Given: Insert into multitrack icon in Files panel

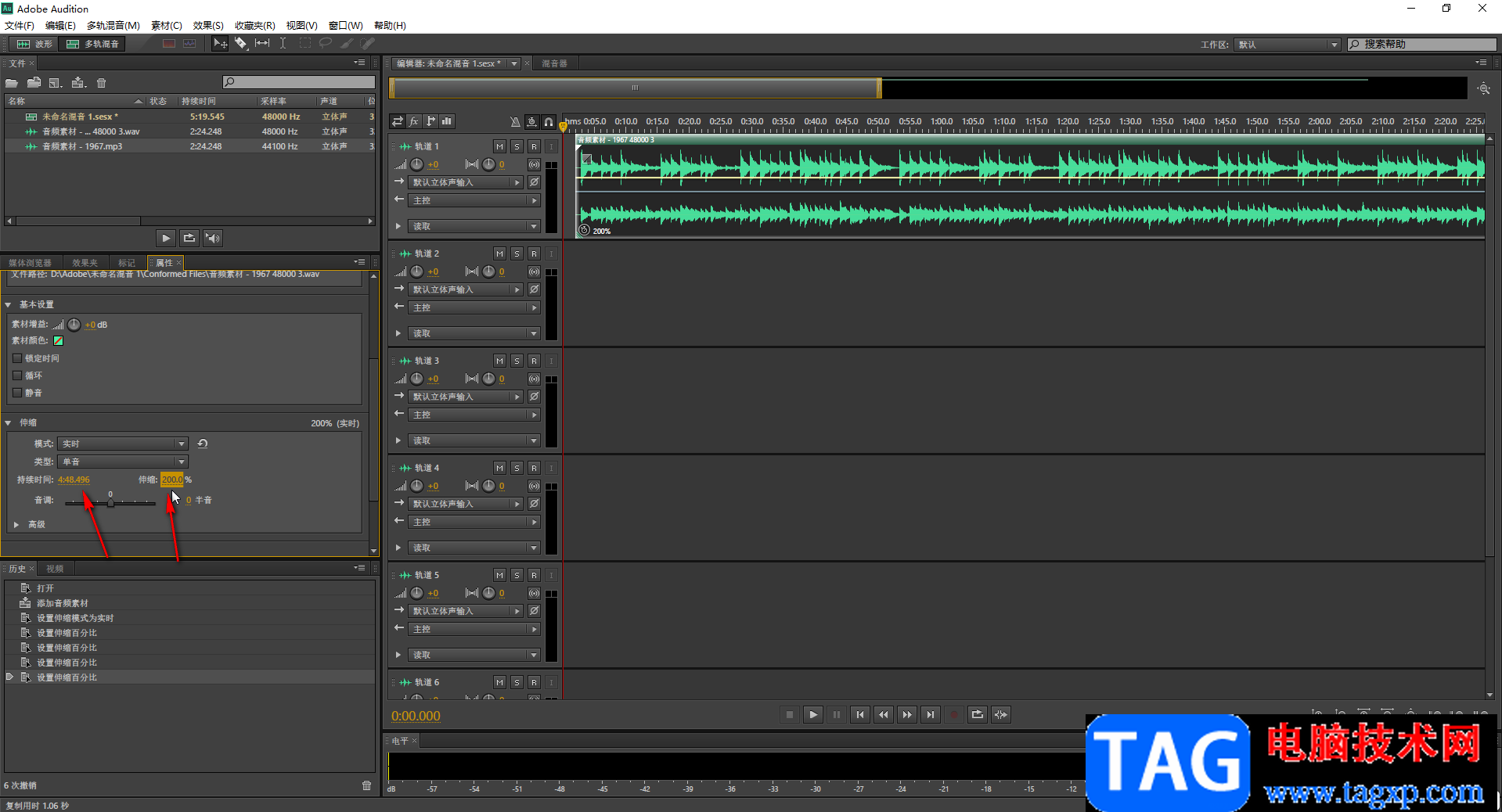Looking at the screenshot, I should click(78, 83).
